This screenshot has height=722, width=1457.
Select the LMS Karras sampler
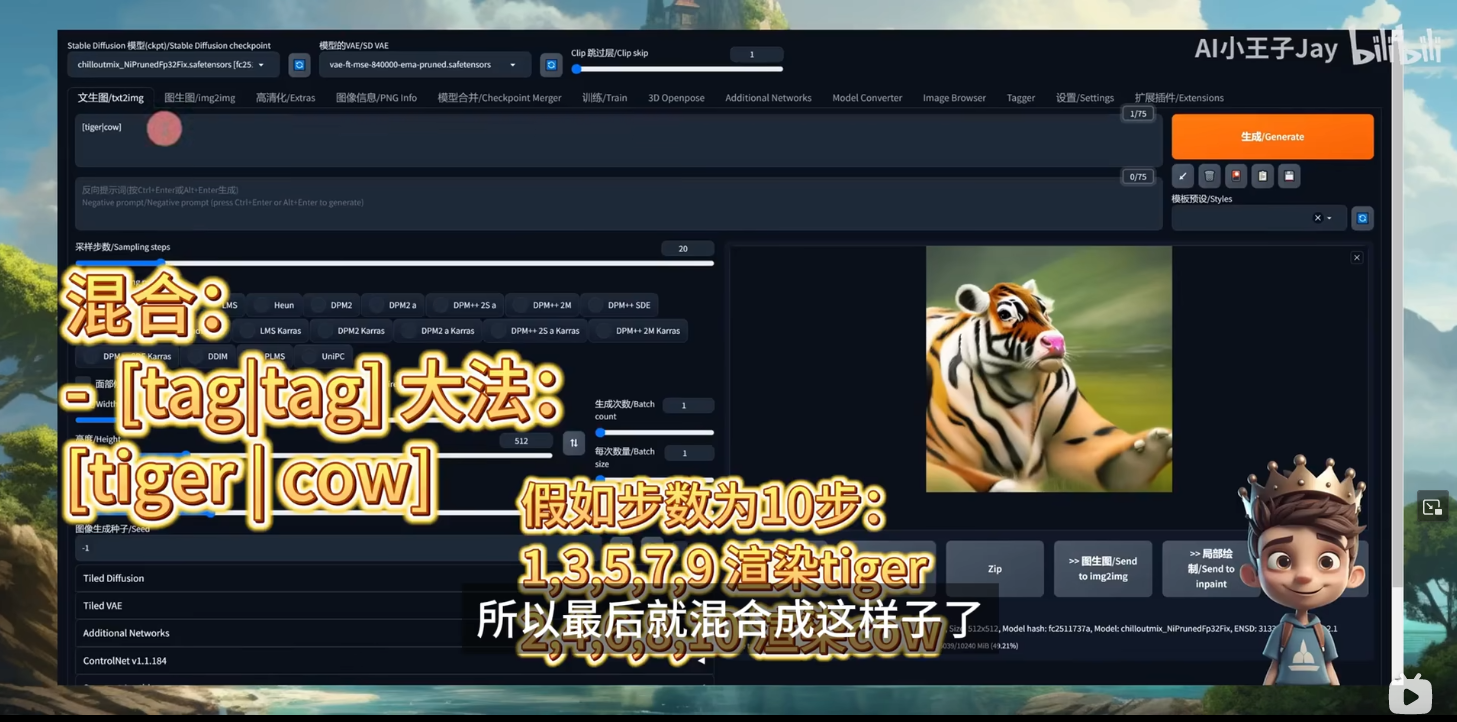(271, 331)
